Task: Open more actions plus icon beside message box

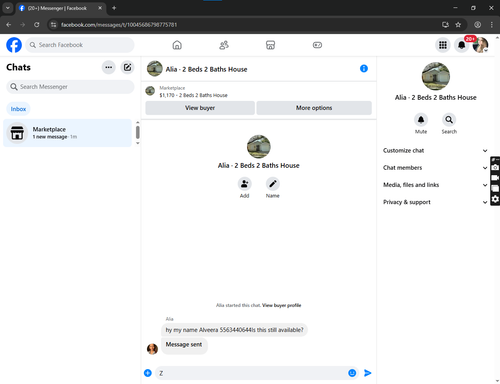Action: [x=148, y=373]
